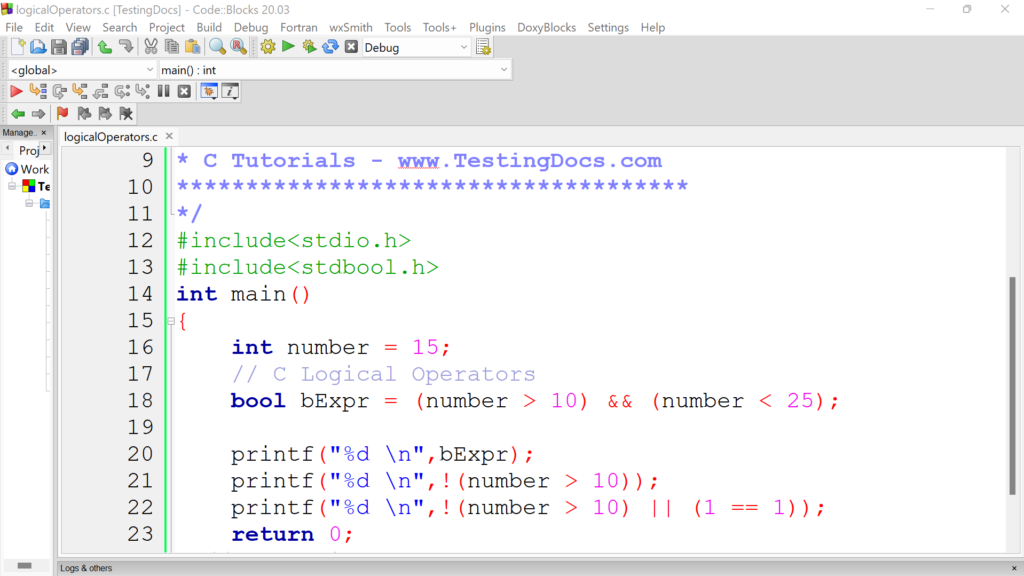1024x576 pixels.
Task: Click the Build and Run icon
Action: click(x=309, y=47)
